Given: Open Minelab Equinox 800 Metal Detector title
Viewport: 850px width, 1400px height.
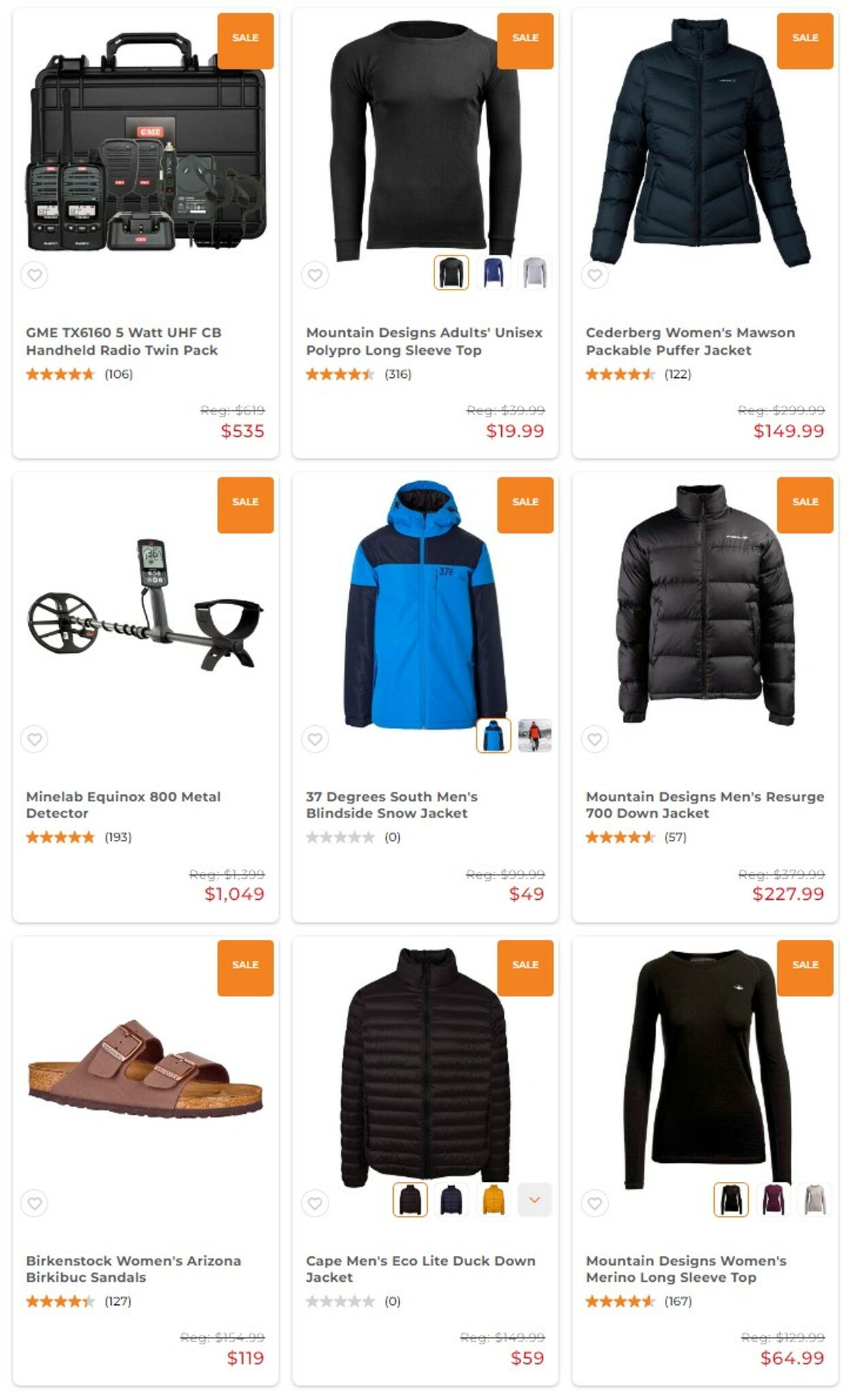Looking at the screenshot, I should coord(123,805).
